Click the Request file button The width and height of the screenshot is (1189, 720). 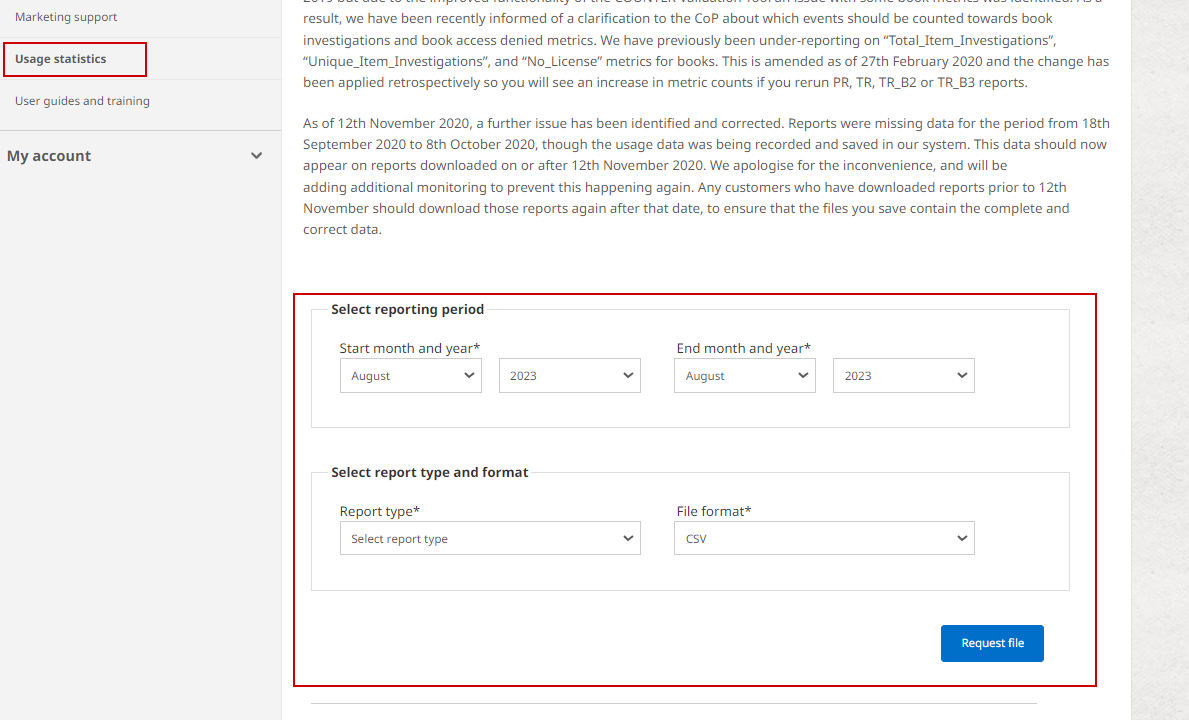pyautogui.click(x=992, y=643)
